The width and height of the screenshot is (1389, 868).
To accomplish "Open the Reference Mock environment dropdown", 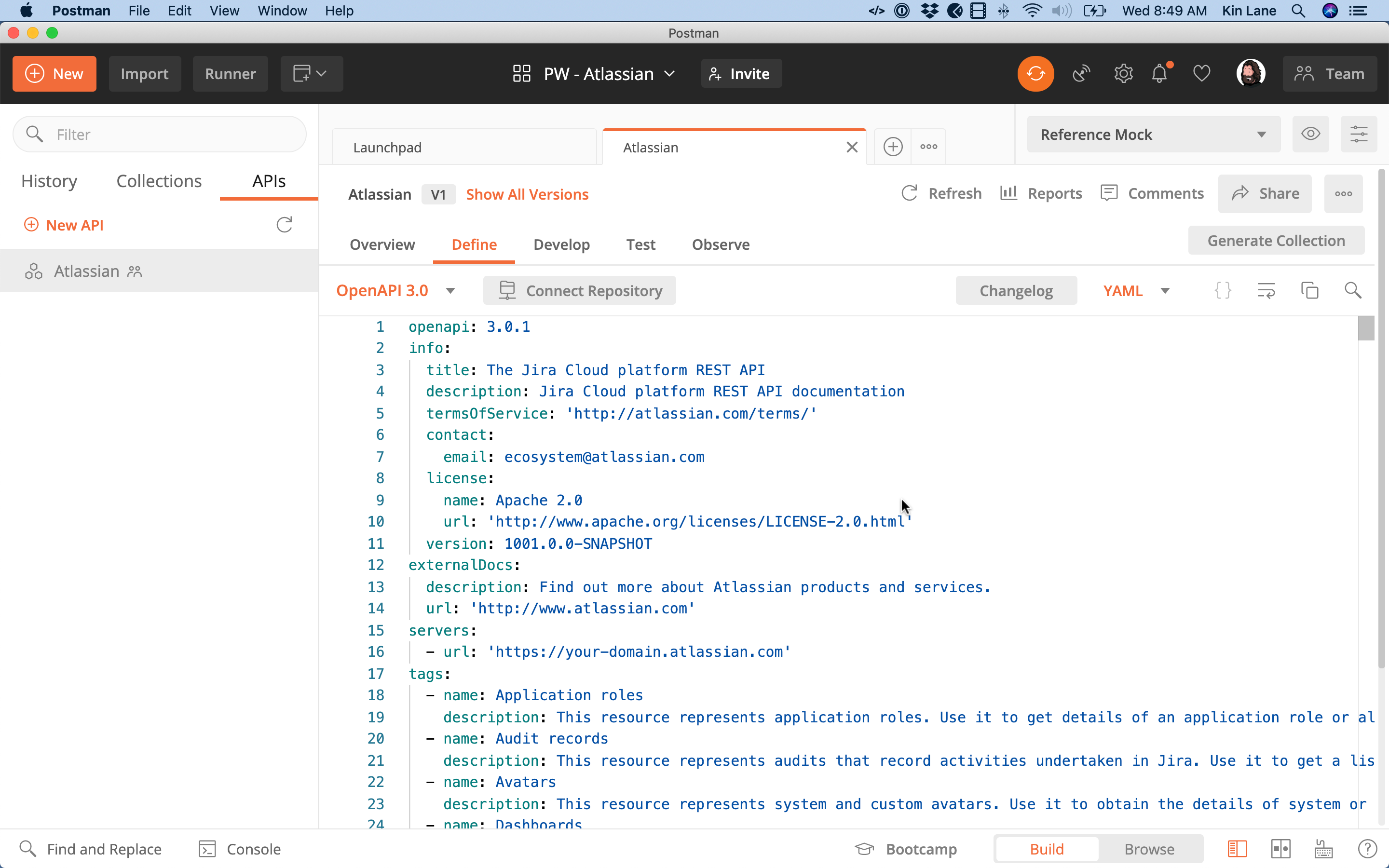I will 1153,135.
